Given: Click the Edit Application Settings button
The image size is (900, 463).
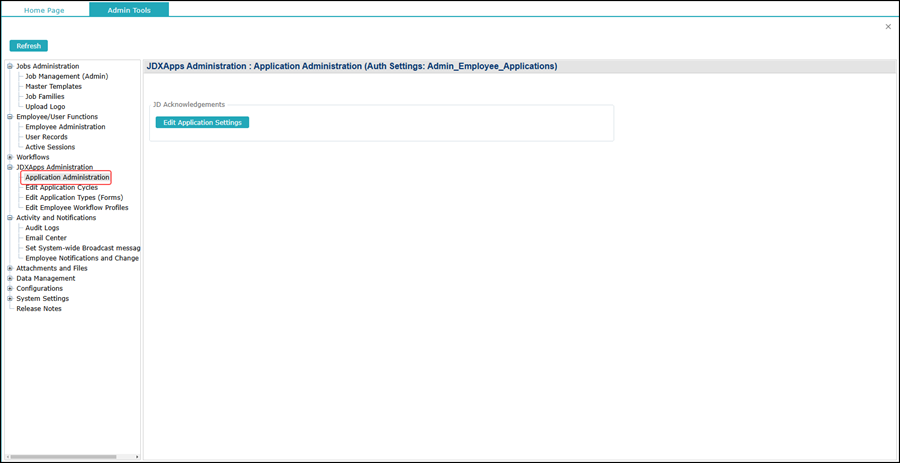Looking at the screenshot, I should (202, 123).
